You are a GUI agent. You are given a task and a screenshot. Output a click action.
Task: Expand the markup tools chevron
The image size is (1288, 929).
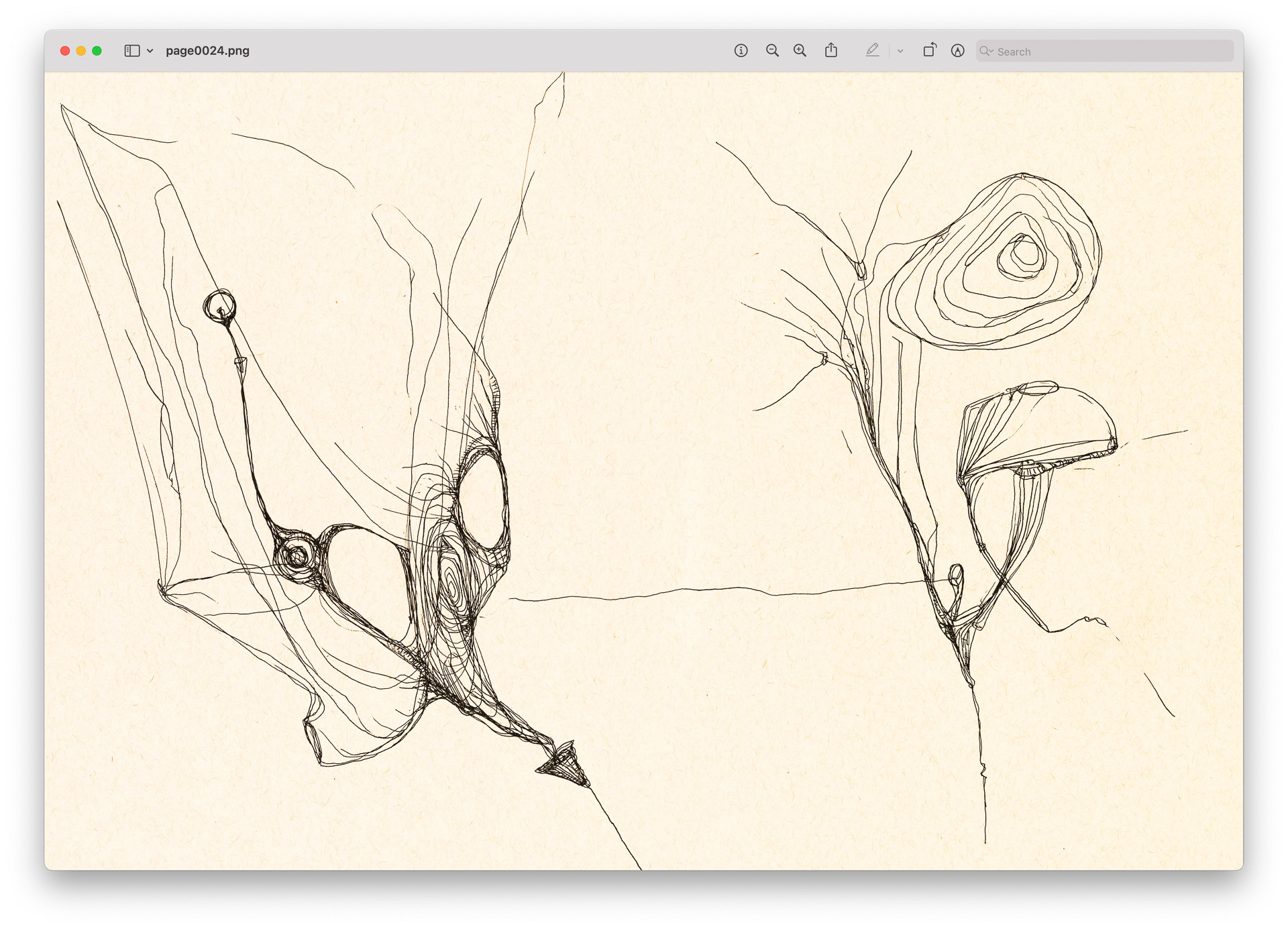(900, 50)
